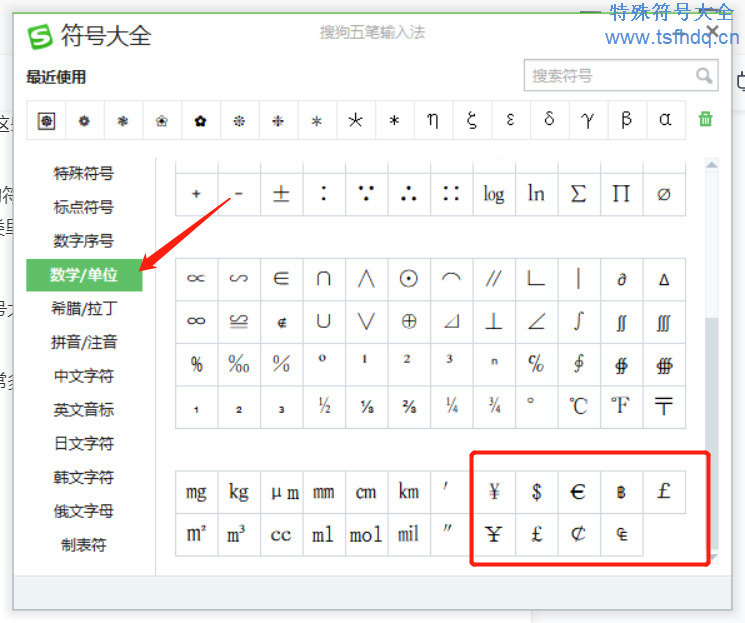Image resolution: width=745 pixels, height=623 pixels.
Task: Insert the recent γ symbol
Action: click(x=588, y=120)
